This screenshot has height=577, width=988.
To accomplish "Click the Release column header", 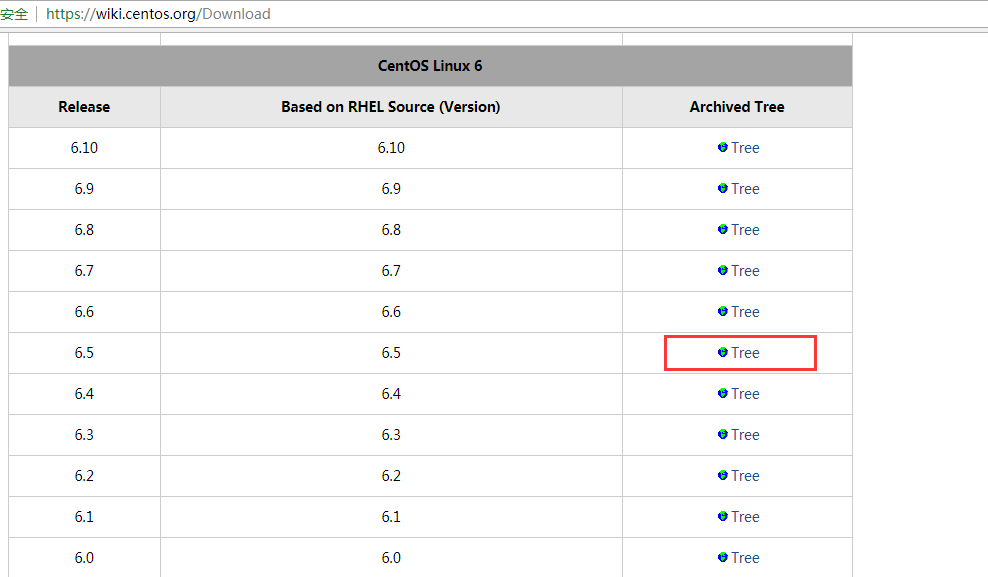I will pyautogui.click(x=84, y=107).
